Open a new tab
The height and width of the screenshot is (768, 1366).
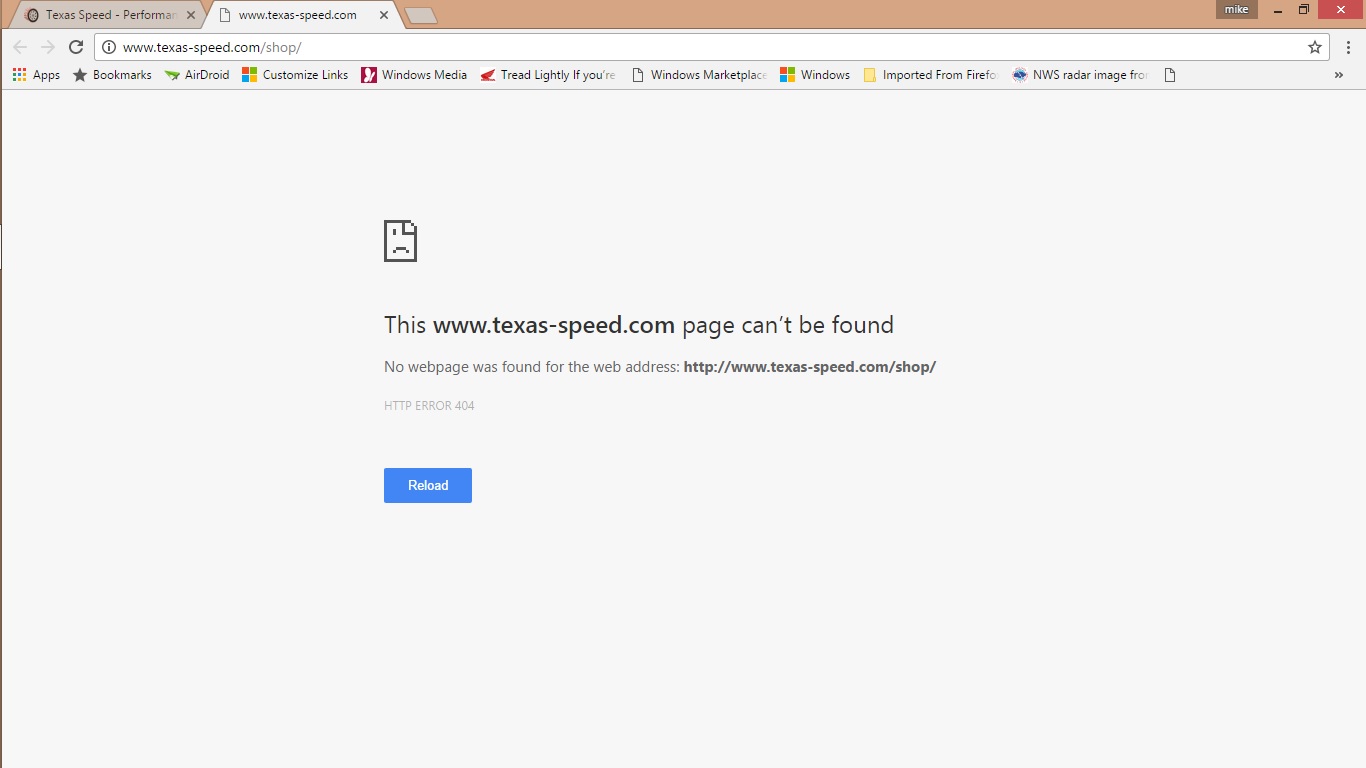click(421, 15)
